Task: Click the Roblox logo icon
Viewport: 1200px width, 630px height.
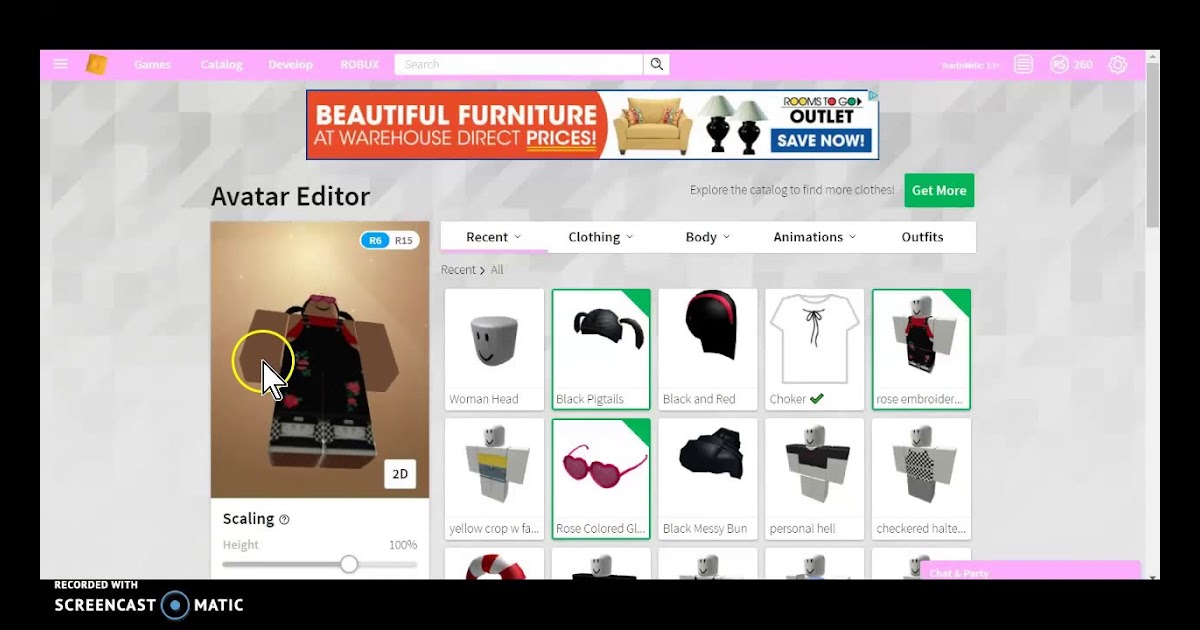Action: pos(96,64)
